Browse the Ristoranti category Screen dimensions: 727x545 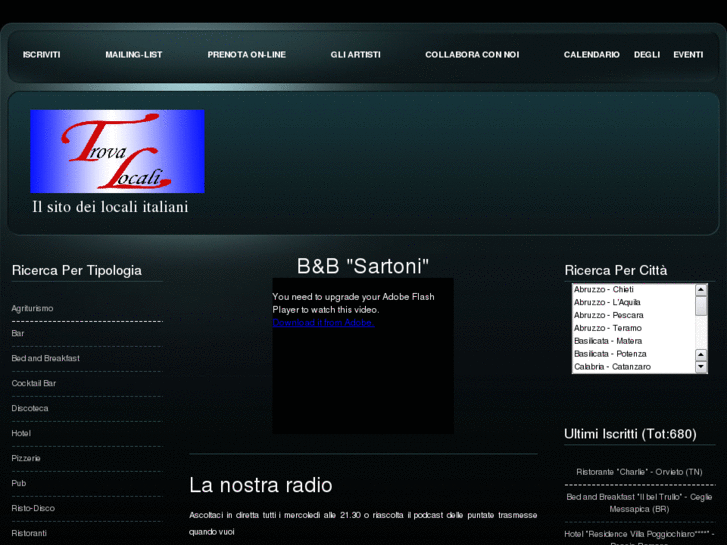tap(29, 533)
